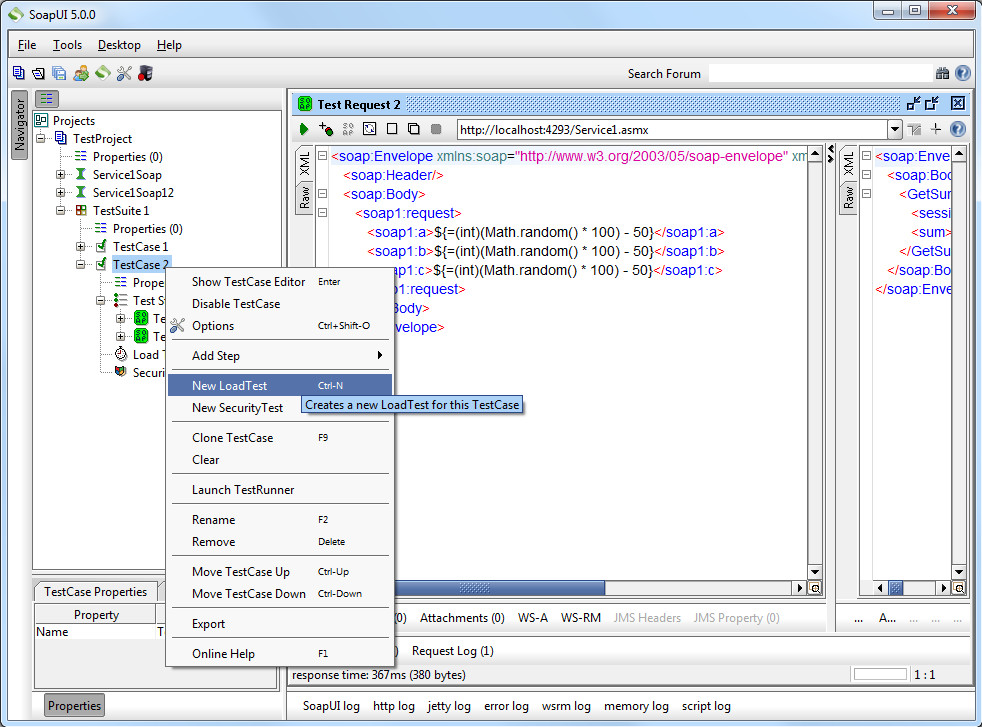The width and height of the screenshot is (982, 727).
Task: Click the request pane scroll down arrow
Action: (815, 572)
